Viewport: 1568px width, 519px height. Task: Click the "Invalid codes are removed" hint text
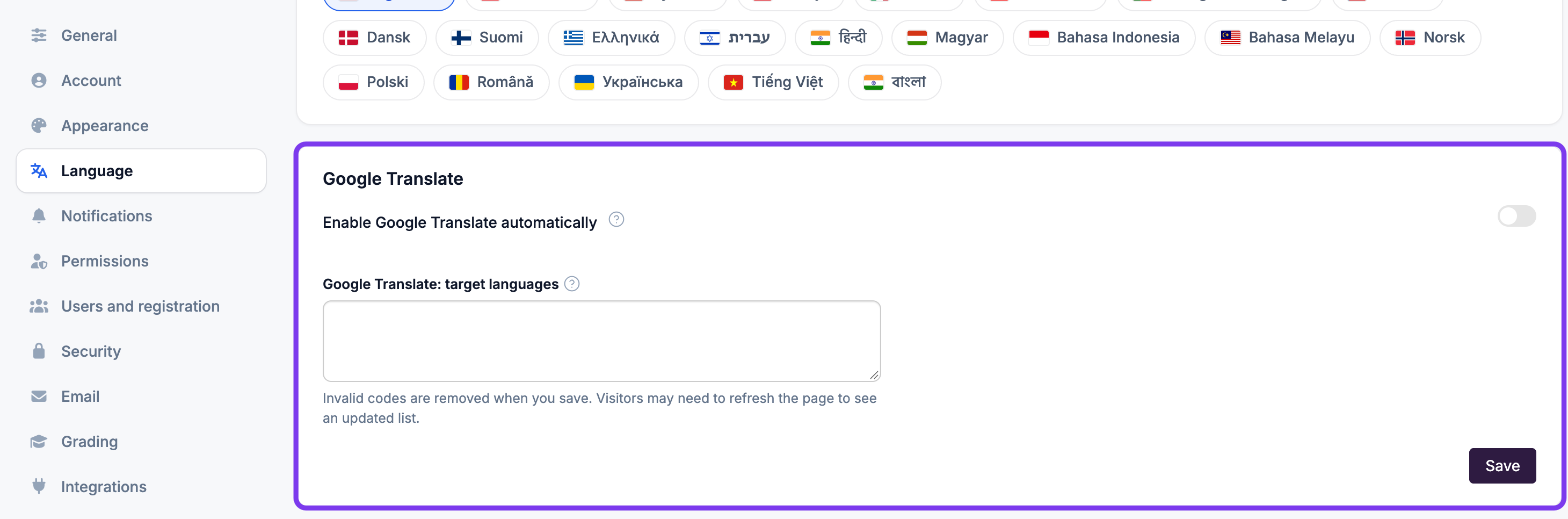coord(600,408)
